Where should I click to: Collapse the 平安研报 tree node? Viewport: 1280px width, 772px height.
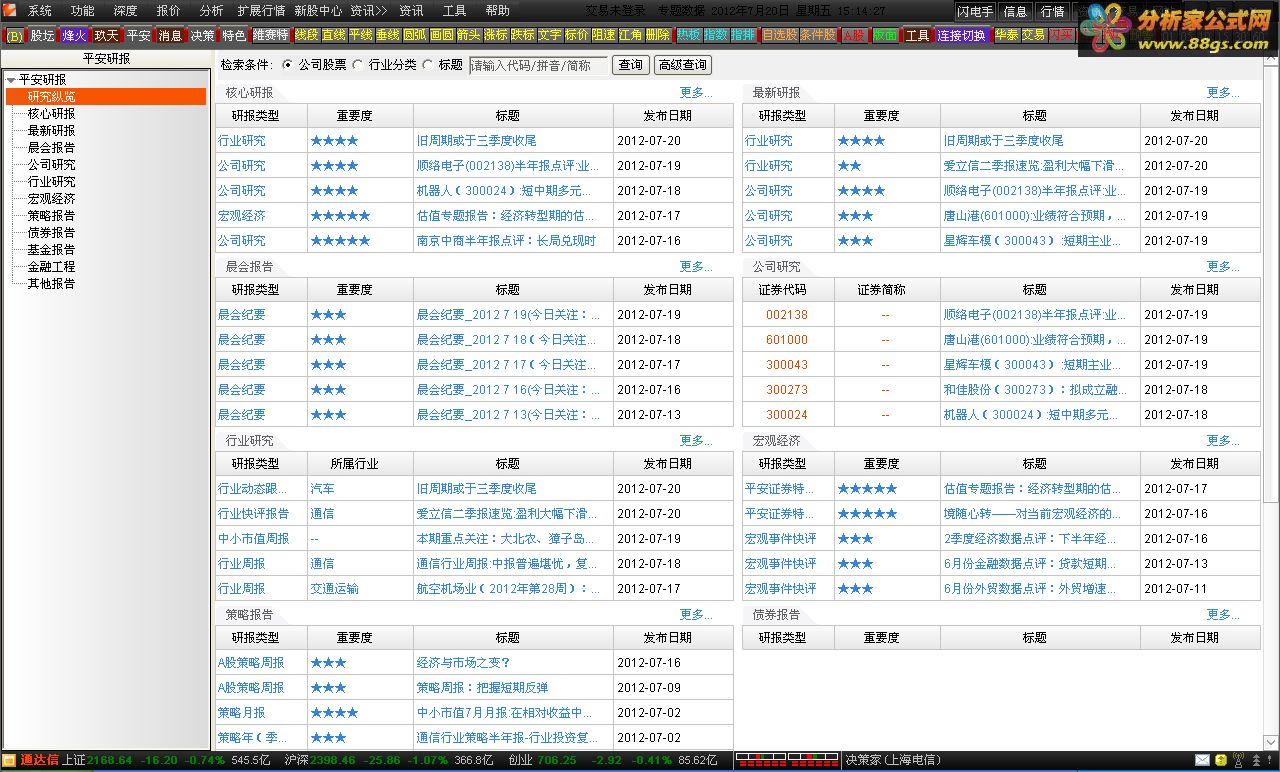pos(11,80)
